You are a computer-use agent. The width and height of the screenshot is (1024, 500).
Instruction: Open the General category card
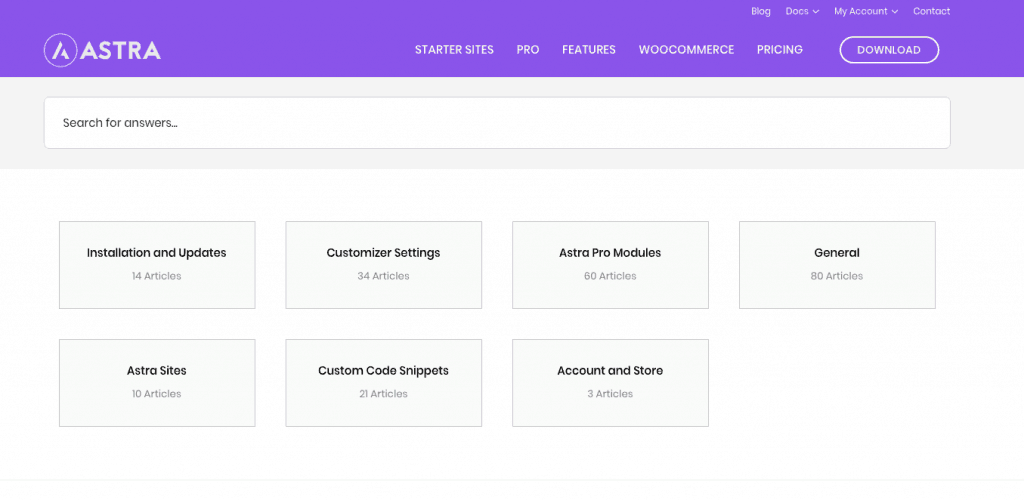(837, 265)
